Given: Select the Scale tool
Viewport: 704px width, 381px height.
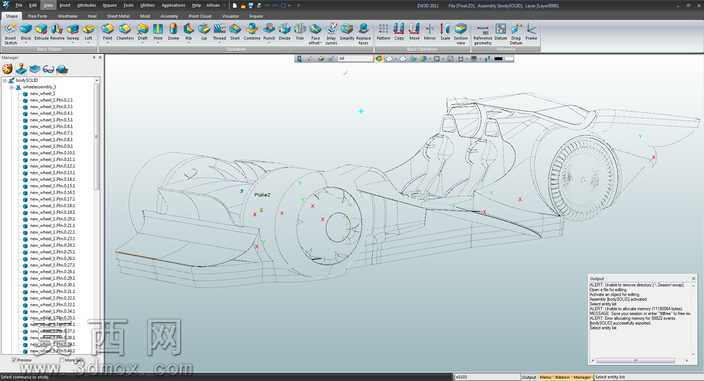Looking at the screenshot, I should (x=445, y=32).
